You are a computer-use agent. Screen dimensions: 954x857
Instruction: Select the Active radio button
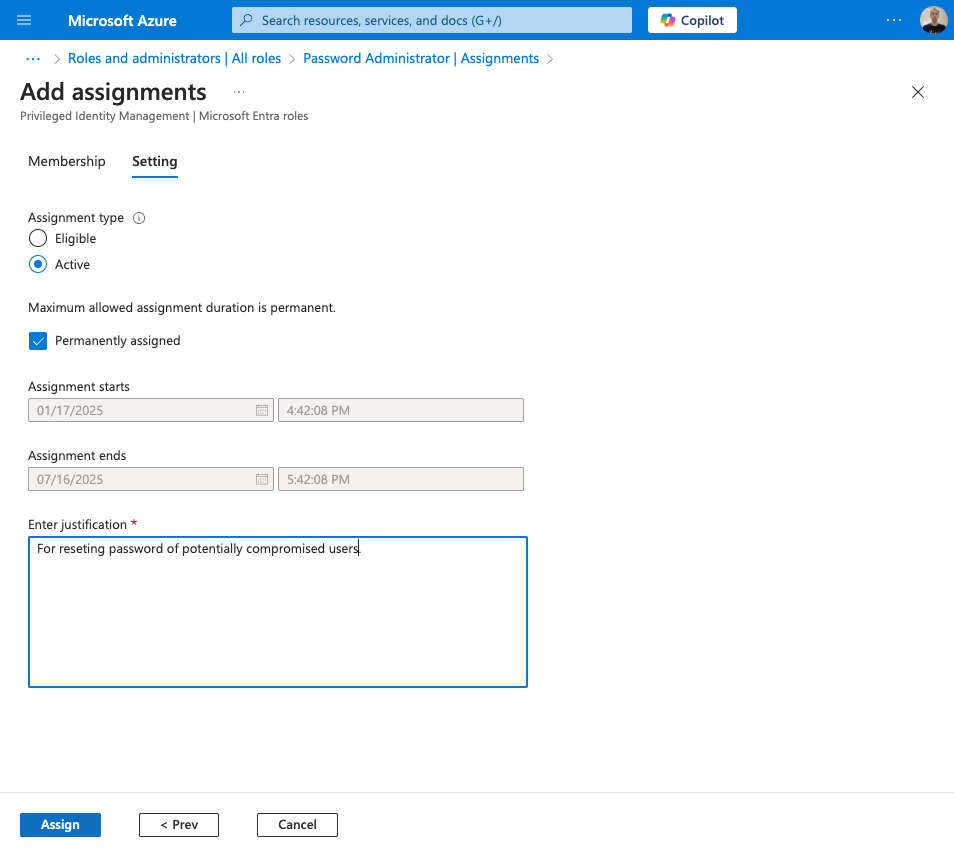(38, 265)
